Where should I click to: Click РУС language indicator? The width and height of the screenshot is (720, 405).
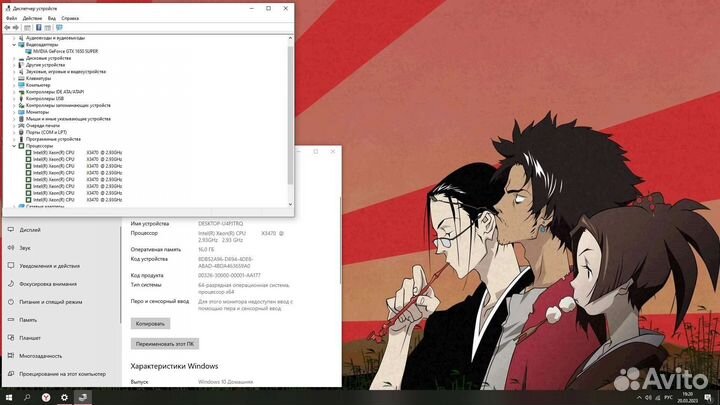click(x=669, y=398)
